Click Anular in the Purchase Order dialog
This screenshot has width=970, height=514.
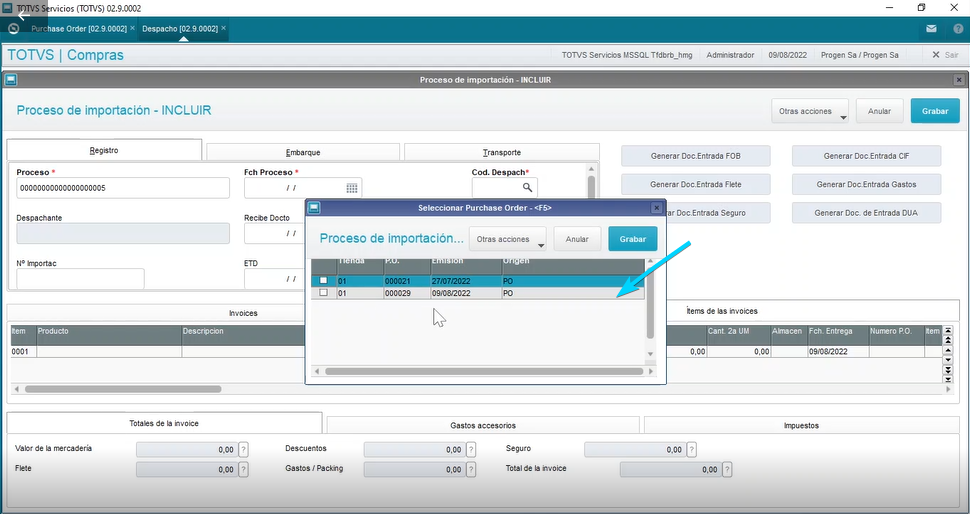point(577,239)
